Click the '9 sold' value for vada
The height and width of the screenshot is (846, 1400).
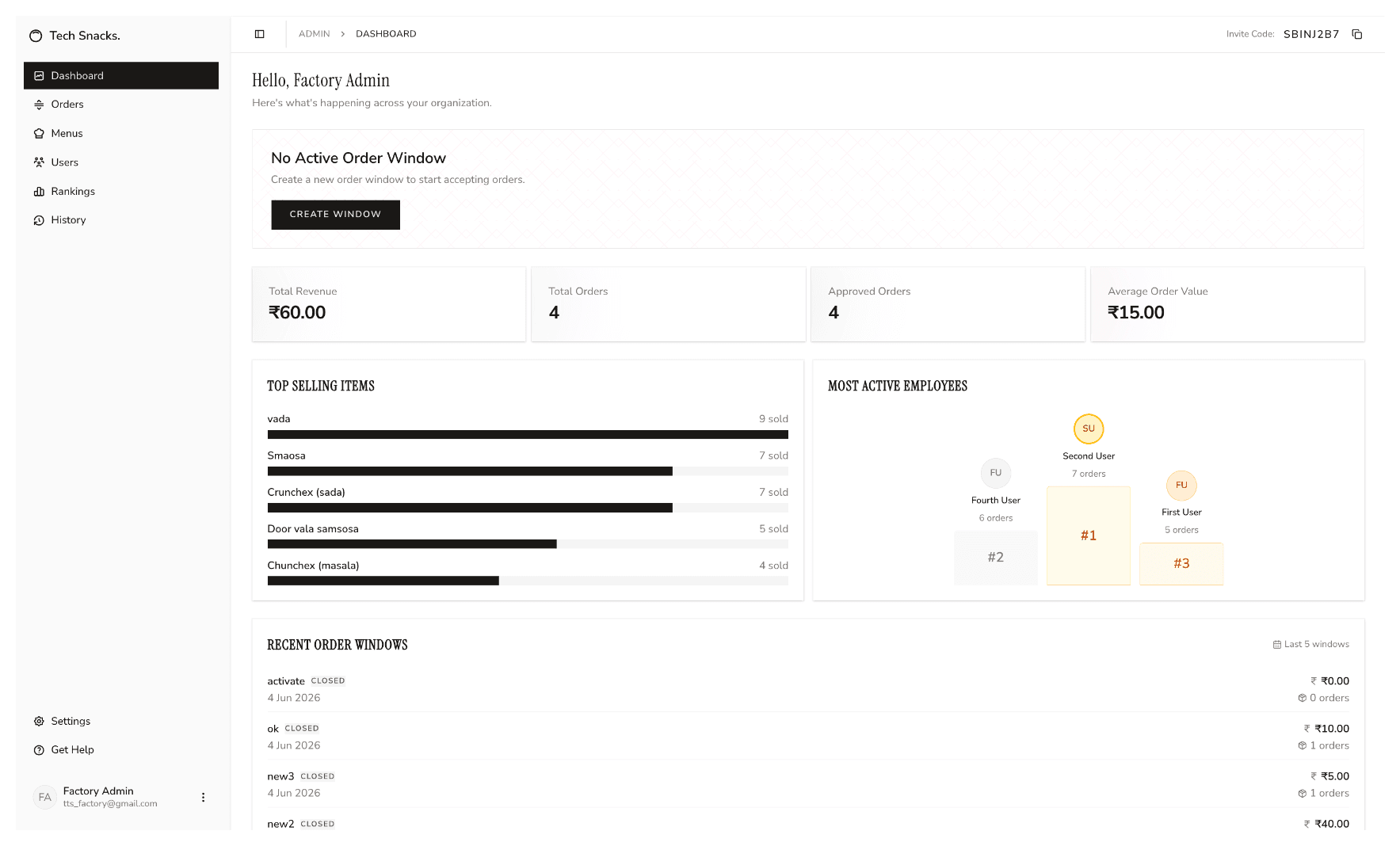pyautogui.click(x=773, y=419)
